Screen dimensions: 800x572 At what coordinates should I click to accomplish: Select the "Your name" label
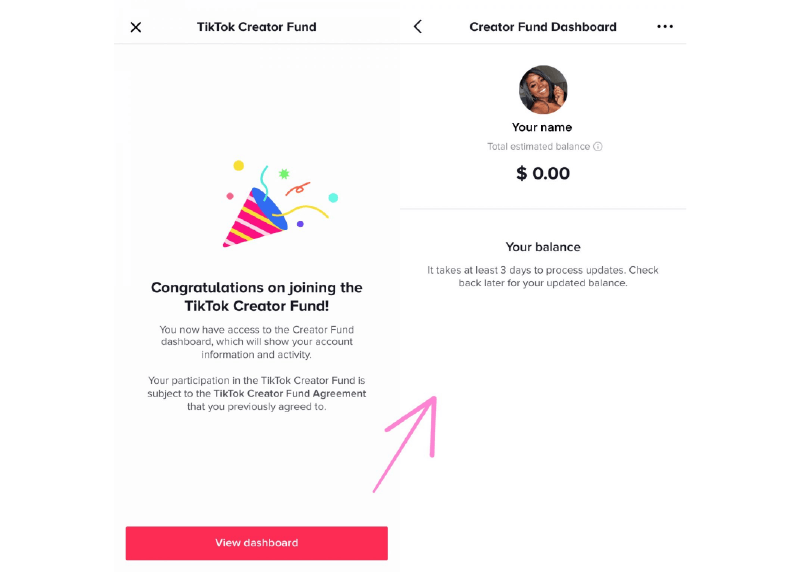(542, 128)
